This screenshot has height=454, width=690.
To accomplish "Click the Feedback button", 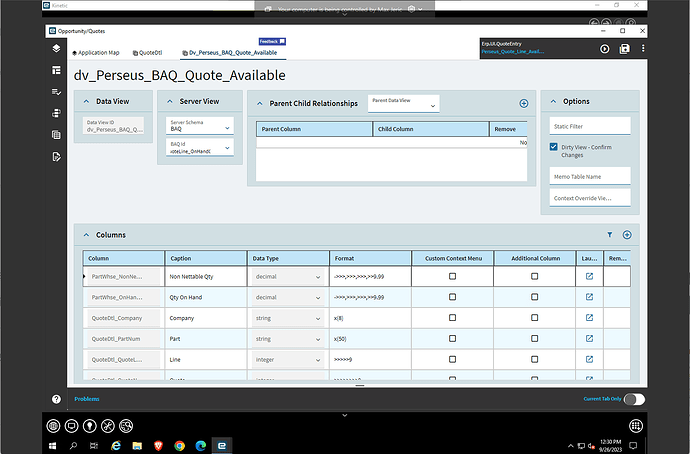I will (272, 41).
